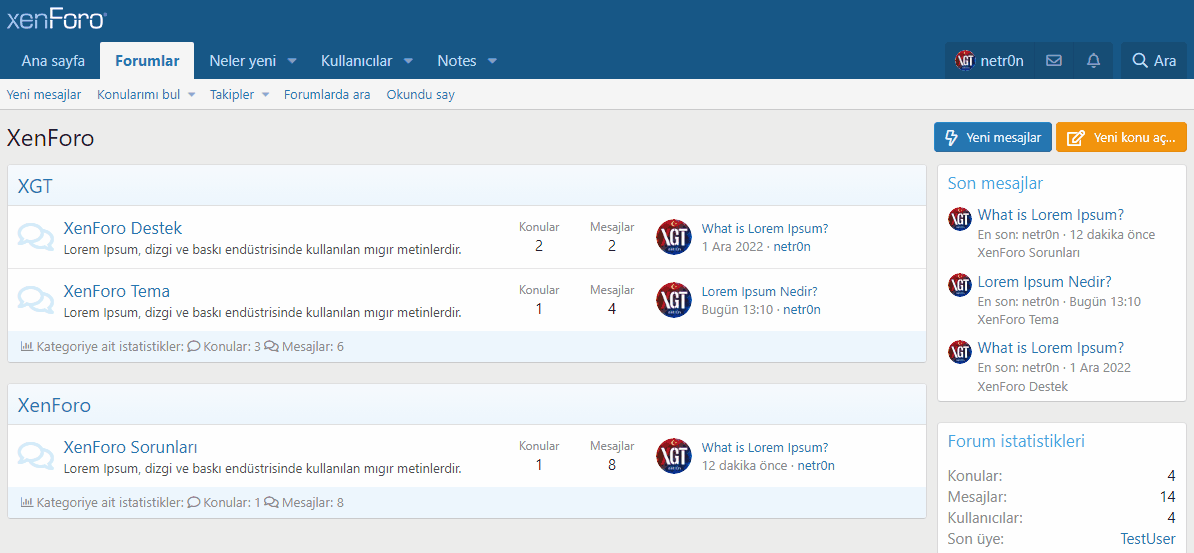Visit the TestUser member profile link
The height and width of the screenshot is (553, 1194).
(x=1147, y=539)
